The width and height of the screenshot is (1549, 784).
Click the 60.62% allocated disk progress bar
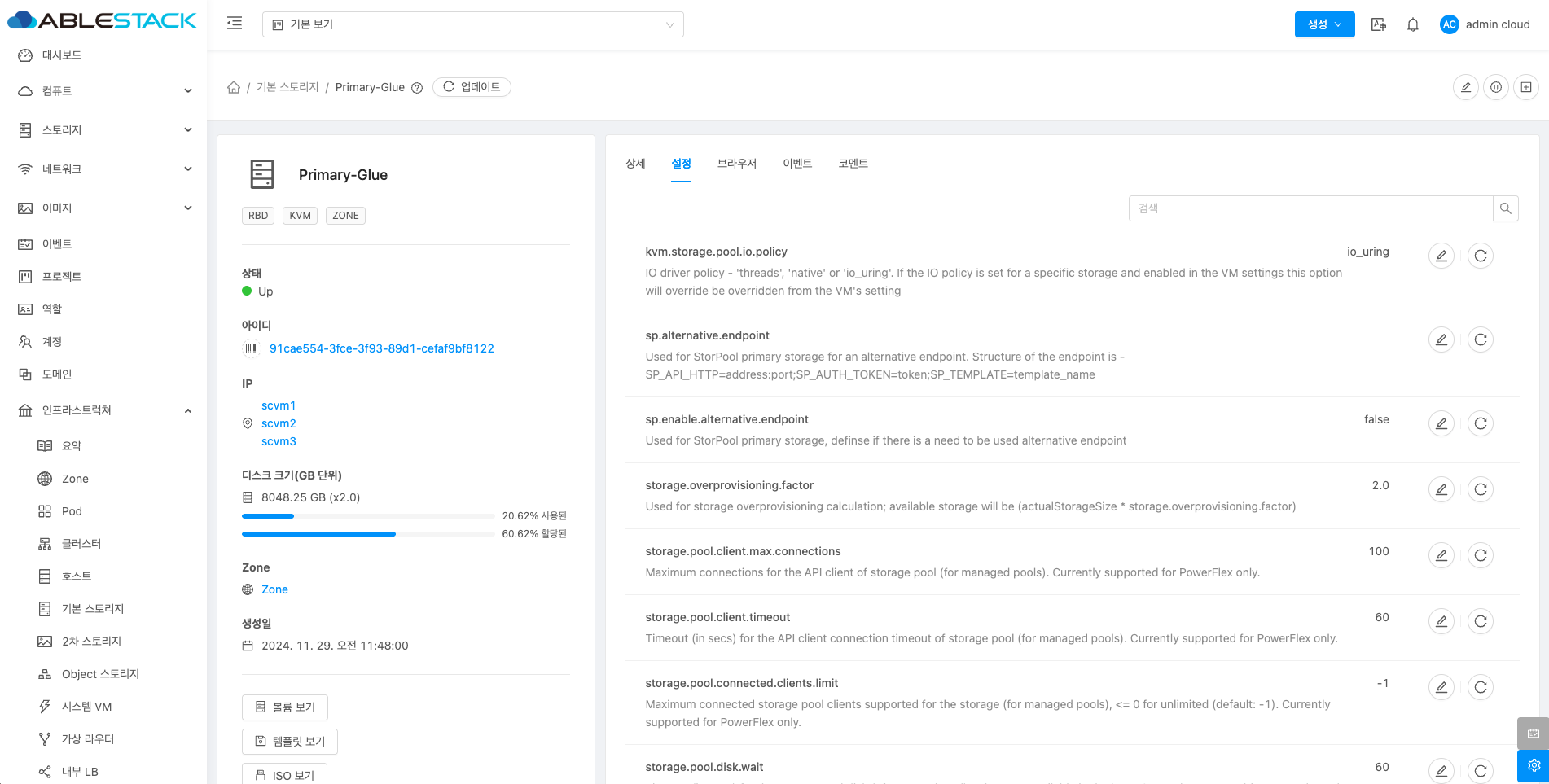(367, 534)
